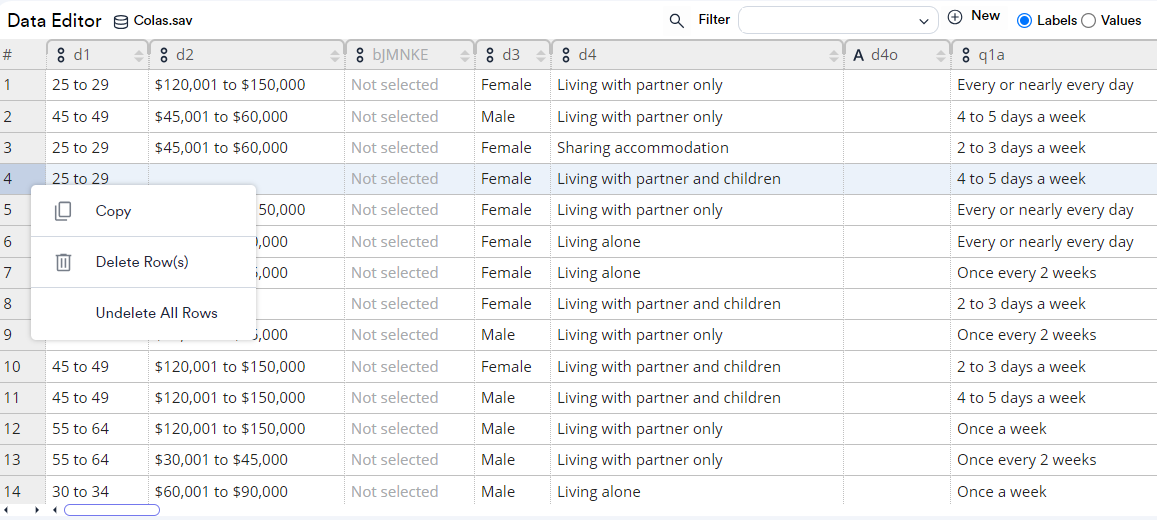The image size is (1157, 520).
Task: Click 'Sharing accommodation' cell in row 3
Action: point(697,148)
